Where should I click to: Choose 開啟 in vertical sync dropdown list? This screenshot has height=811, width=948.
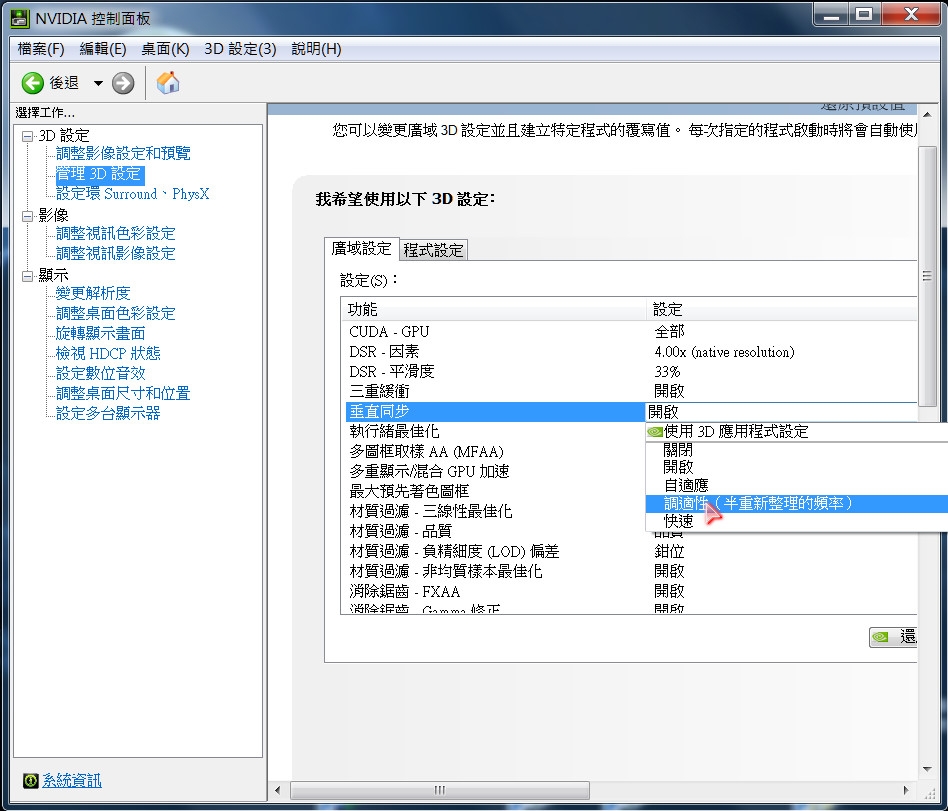[x=797, y=467]
